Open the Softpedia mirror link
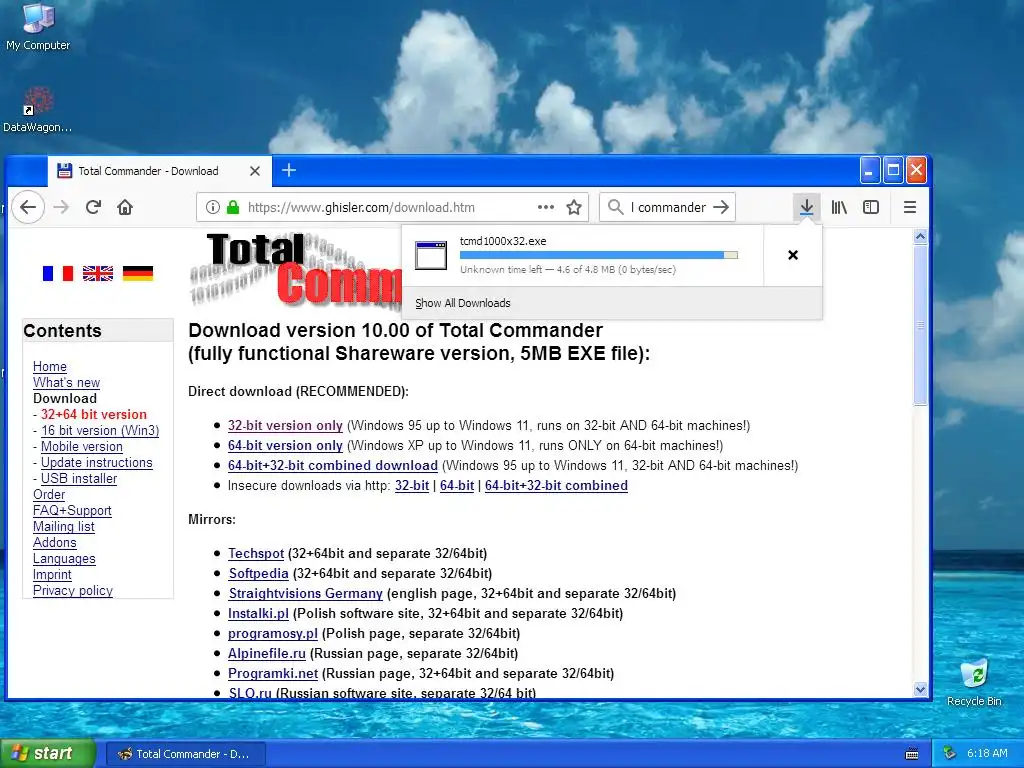Image resolution: width=1024 pixels, height=768 pixels. (259, 573)
